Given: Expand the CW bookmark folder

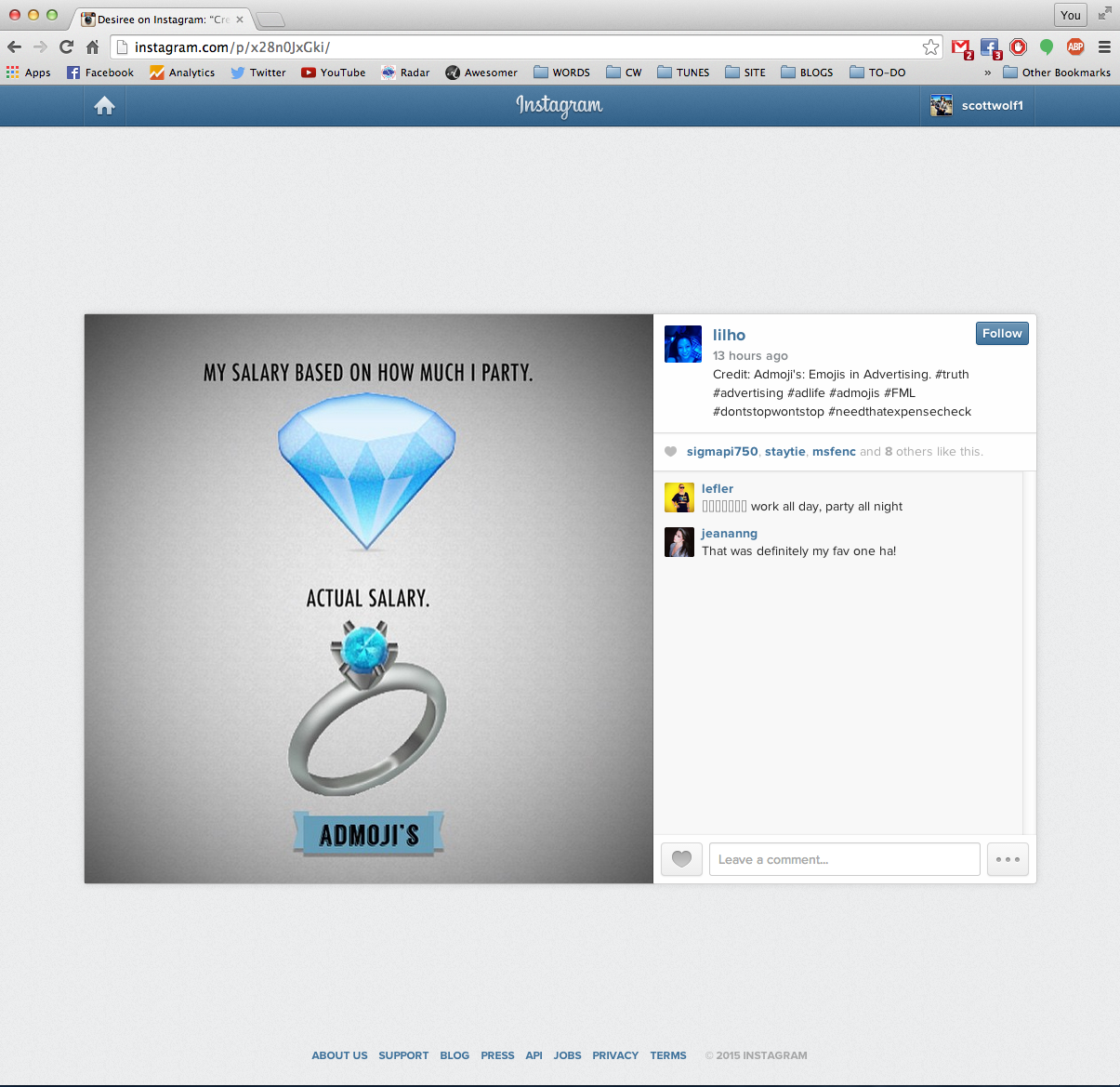Looking at the screenshot, I should [x=624, y=73].
